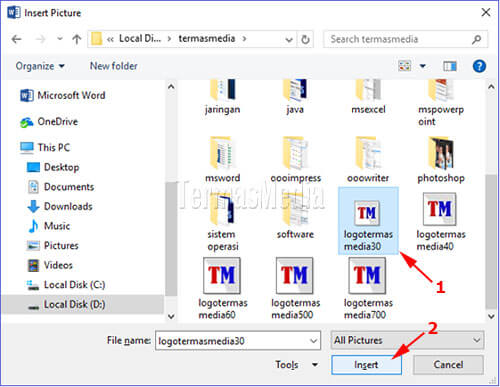This screenshot has height=387, width=500.
Task: Open Documents in the sidebar
Action: pyautogui.click(x=61, y=187)
